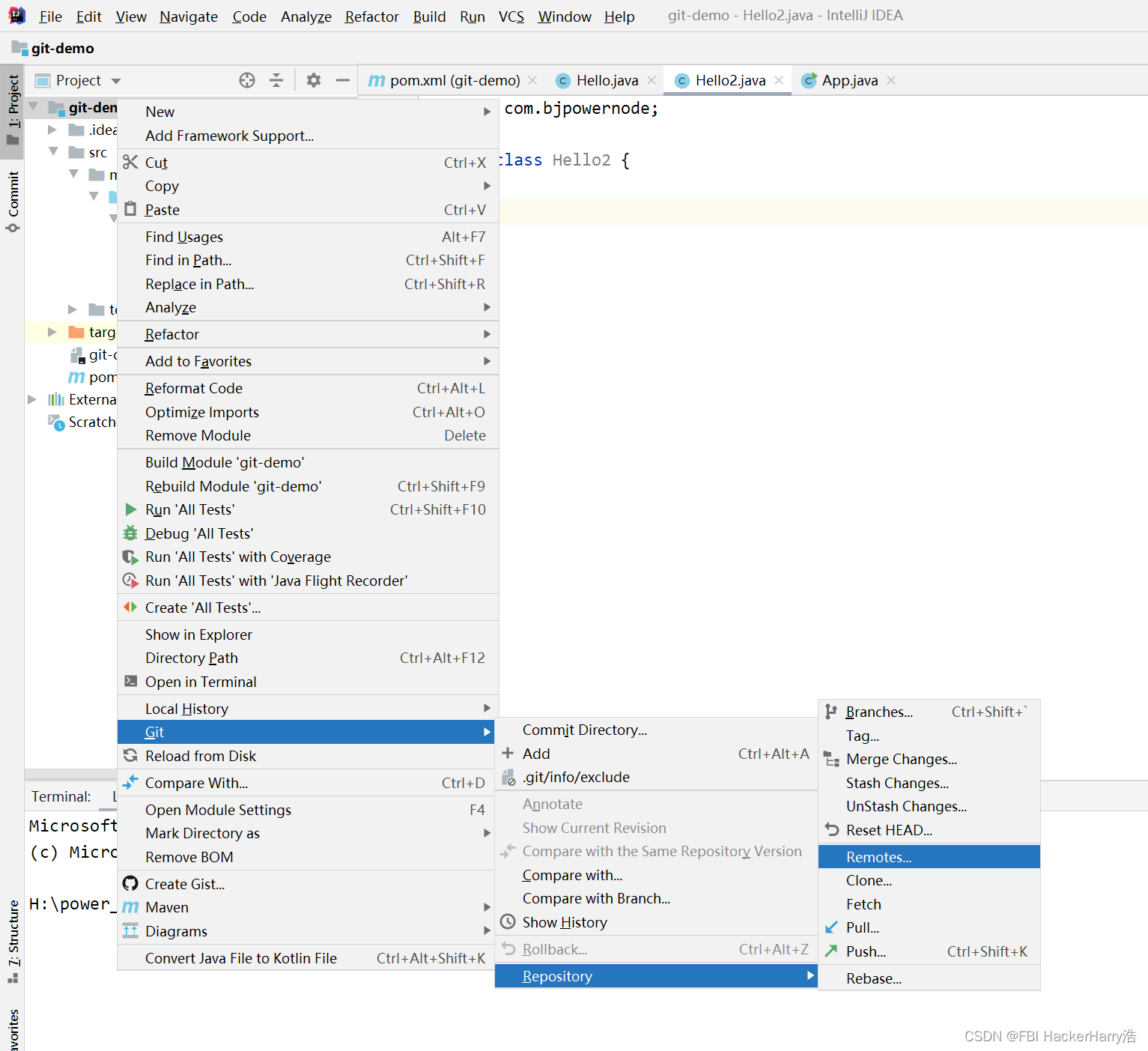Close the App.java tab
Viewport: 1148px width, 1051px height.
[891, 80]
